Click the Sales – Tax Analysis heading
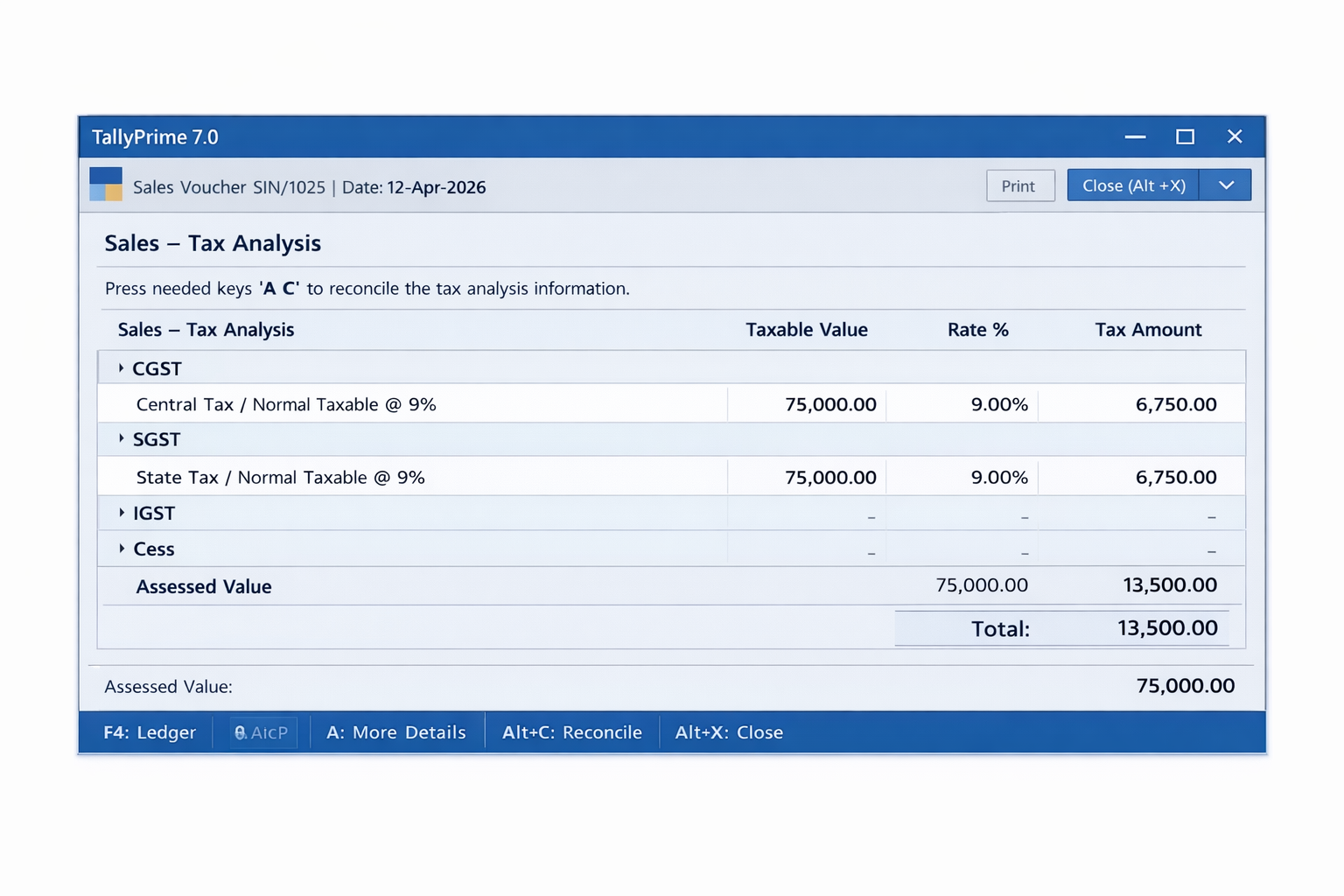This screenshot has height=896, width=1344. pos(213,243)
